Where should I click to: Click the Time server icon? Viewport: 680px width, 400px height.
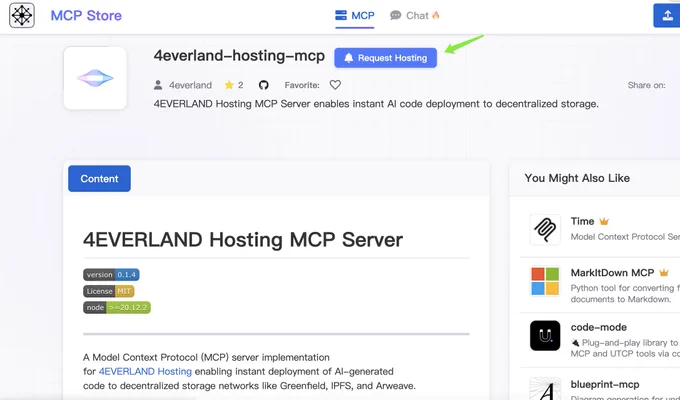tap(545, 230)
